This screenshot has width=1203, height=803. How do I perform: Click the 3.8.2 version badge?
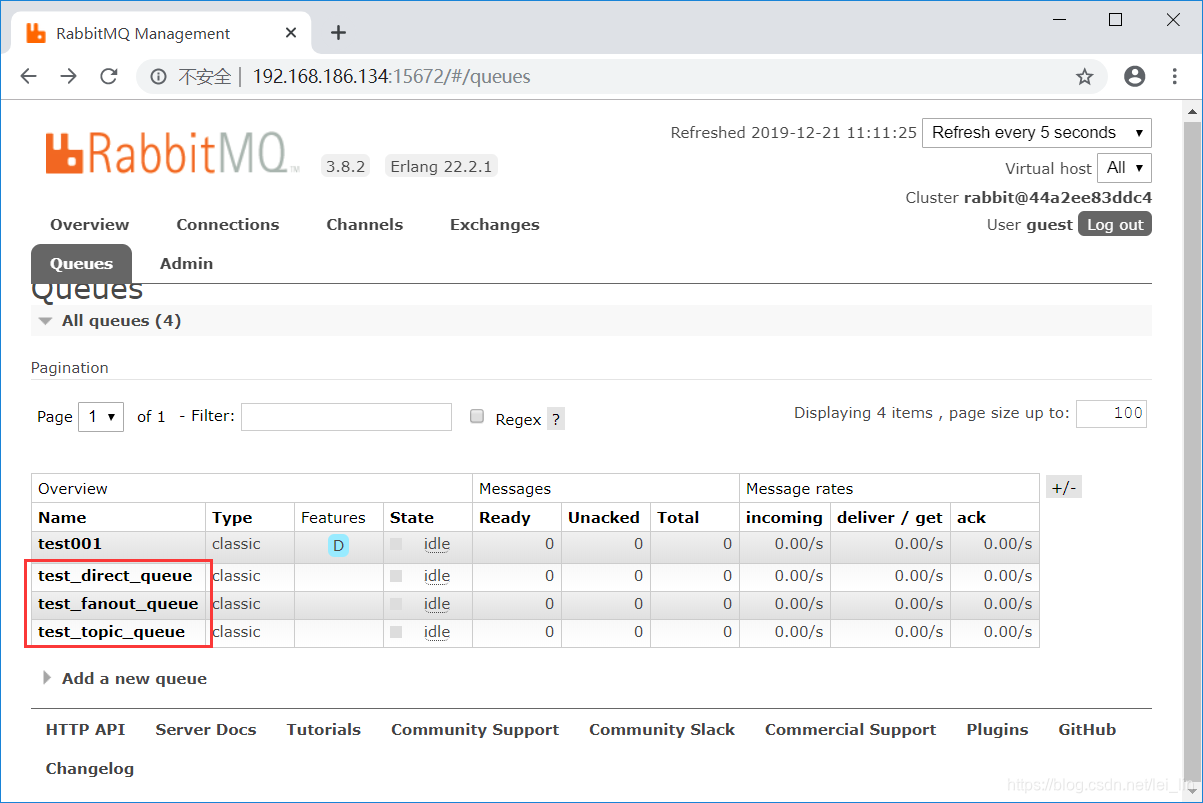[346, 167]
